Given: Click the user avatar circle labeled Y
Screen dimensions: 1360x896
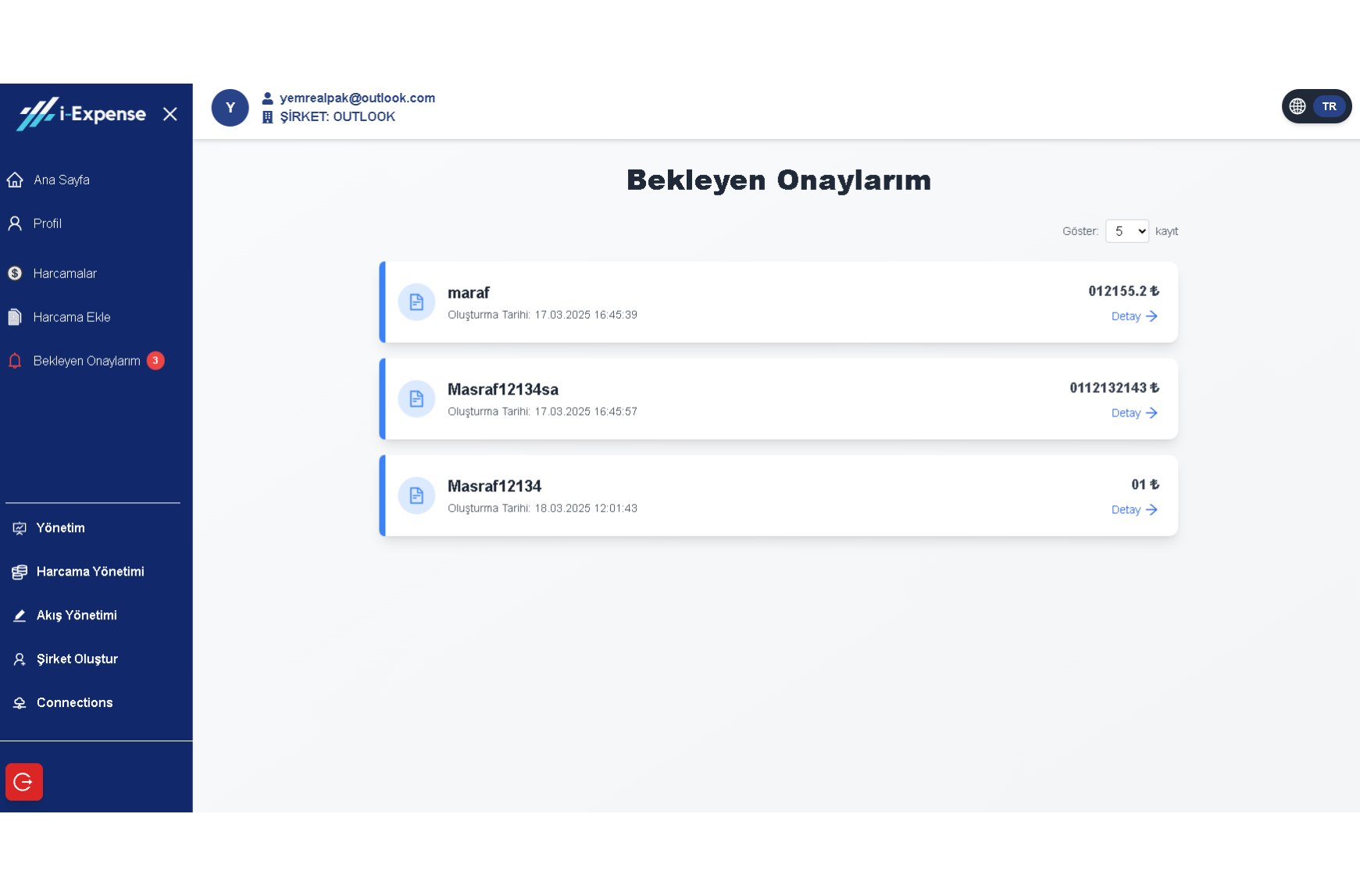Looking at the screenshot, I should (x=230, y=108).
